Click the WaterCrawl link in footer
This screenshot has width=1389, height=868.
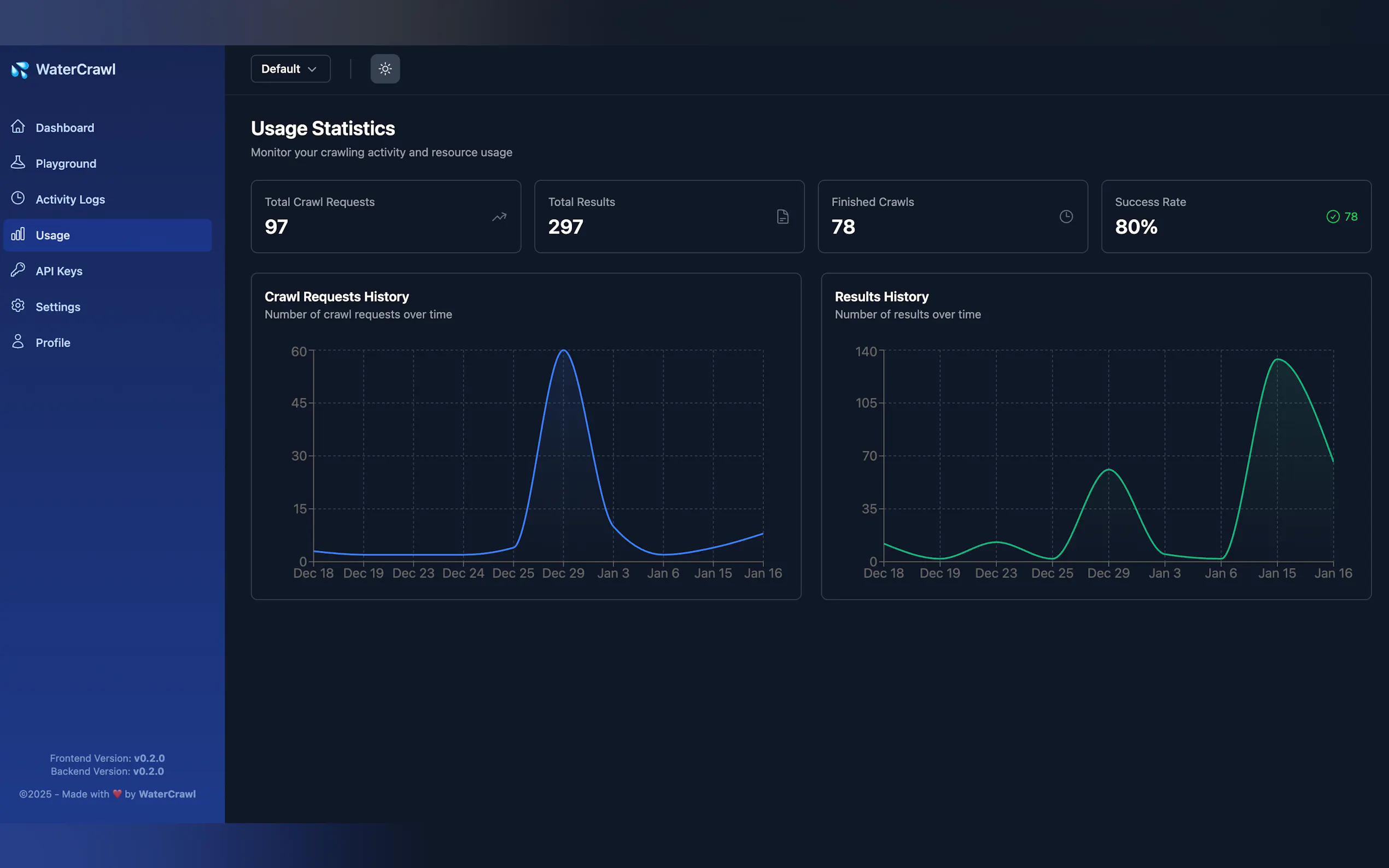pyautogui.click(x=167, y=794)
